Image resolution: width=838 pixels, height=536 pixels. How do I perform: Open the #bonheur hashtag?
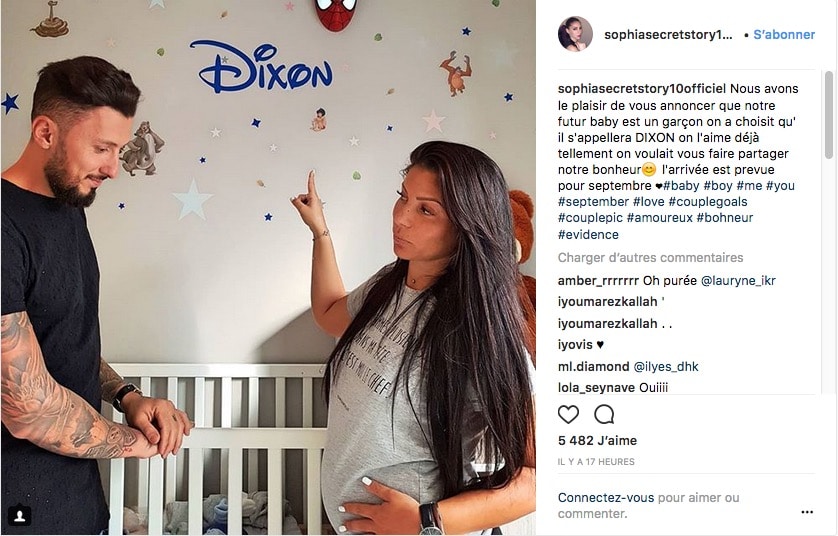coord(725,217)
